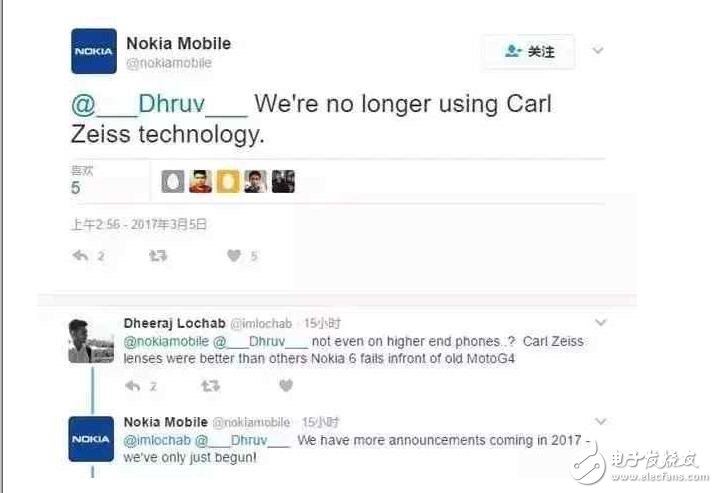This screenshot has width=717, height=493.
Task: Reply to Dheeraj Lochab's tweet
Action: tap(133, 385)
